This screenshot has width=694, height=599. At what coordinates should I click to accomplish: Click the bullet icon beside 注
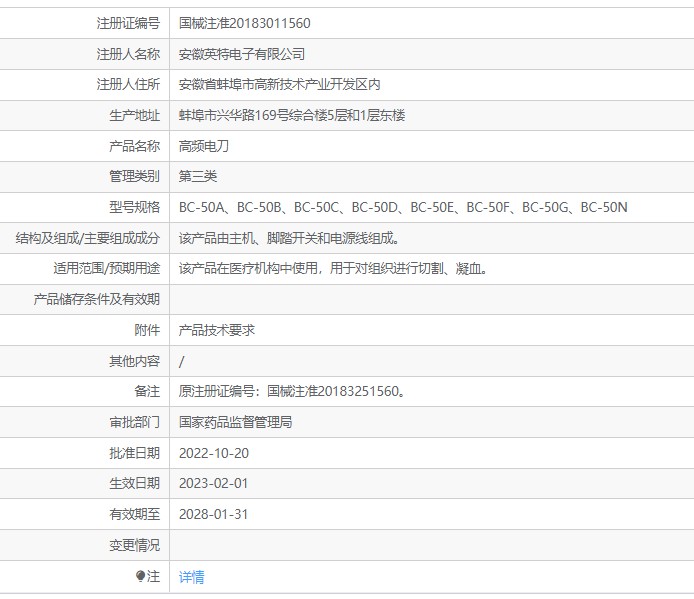pyautogui.click(x=140, y=576)
